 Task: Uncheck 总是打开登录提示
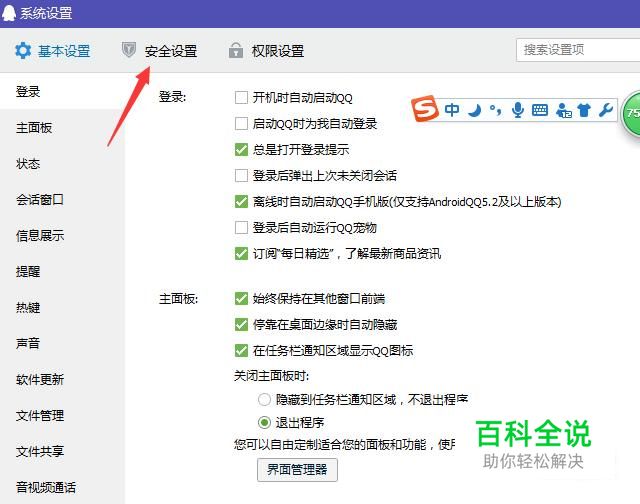click(241, 149)
